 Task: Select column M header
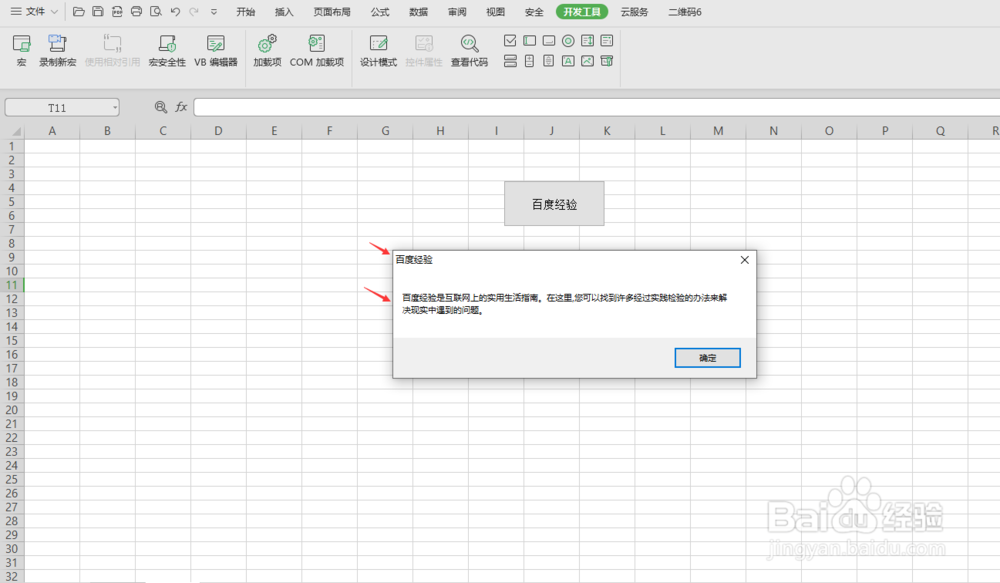tap(718, 131)
